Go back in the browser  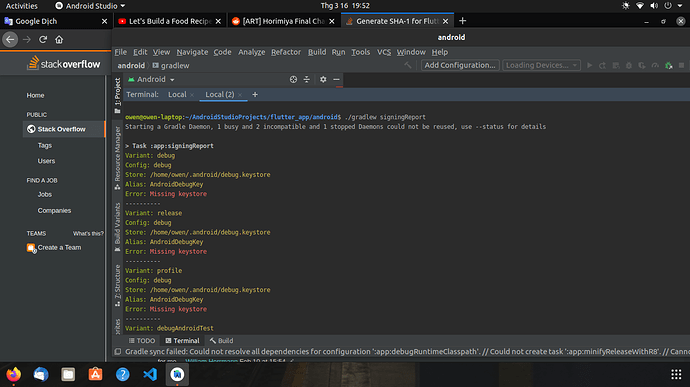(x=10, y=39)
